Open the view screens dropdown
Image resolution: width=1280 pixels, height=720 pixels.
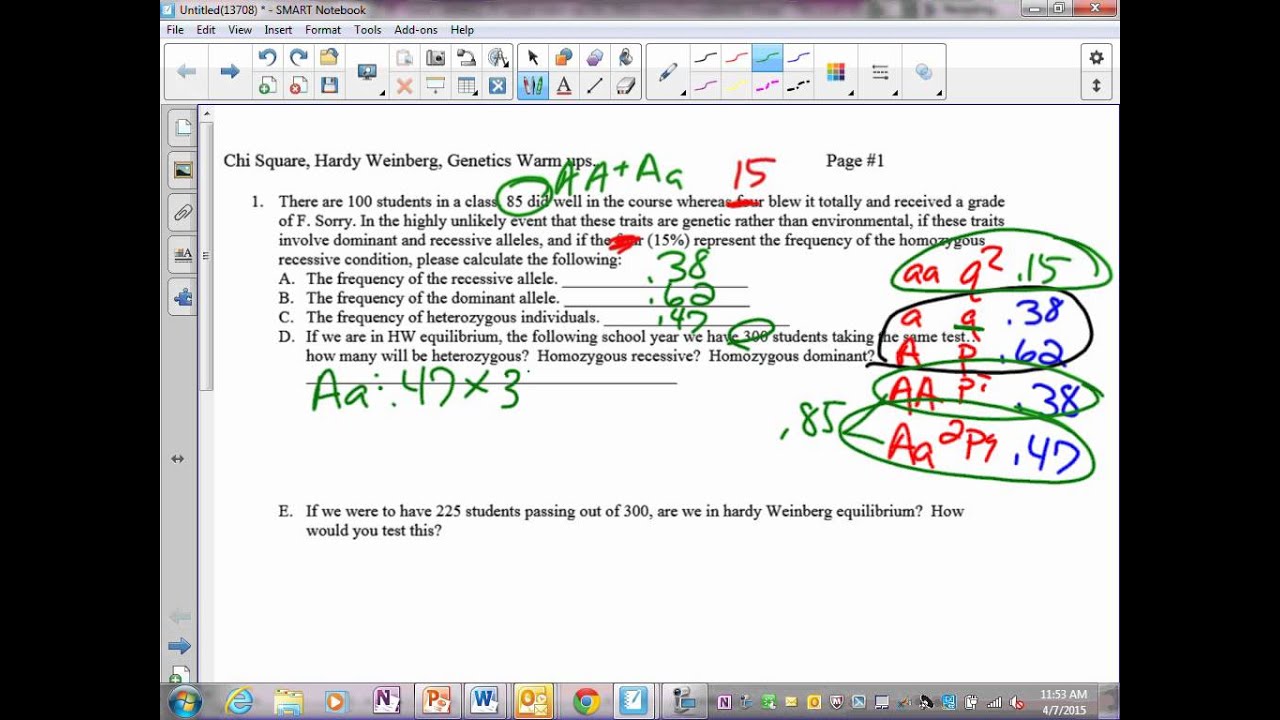(x=369, y=72)
